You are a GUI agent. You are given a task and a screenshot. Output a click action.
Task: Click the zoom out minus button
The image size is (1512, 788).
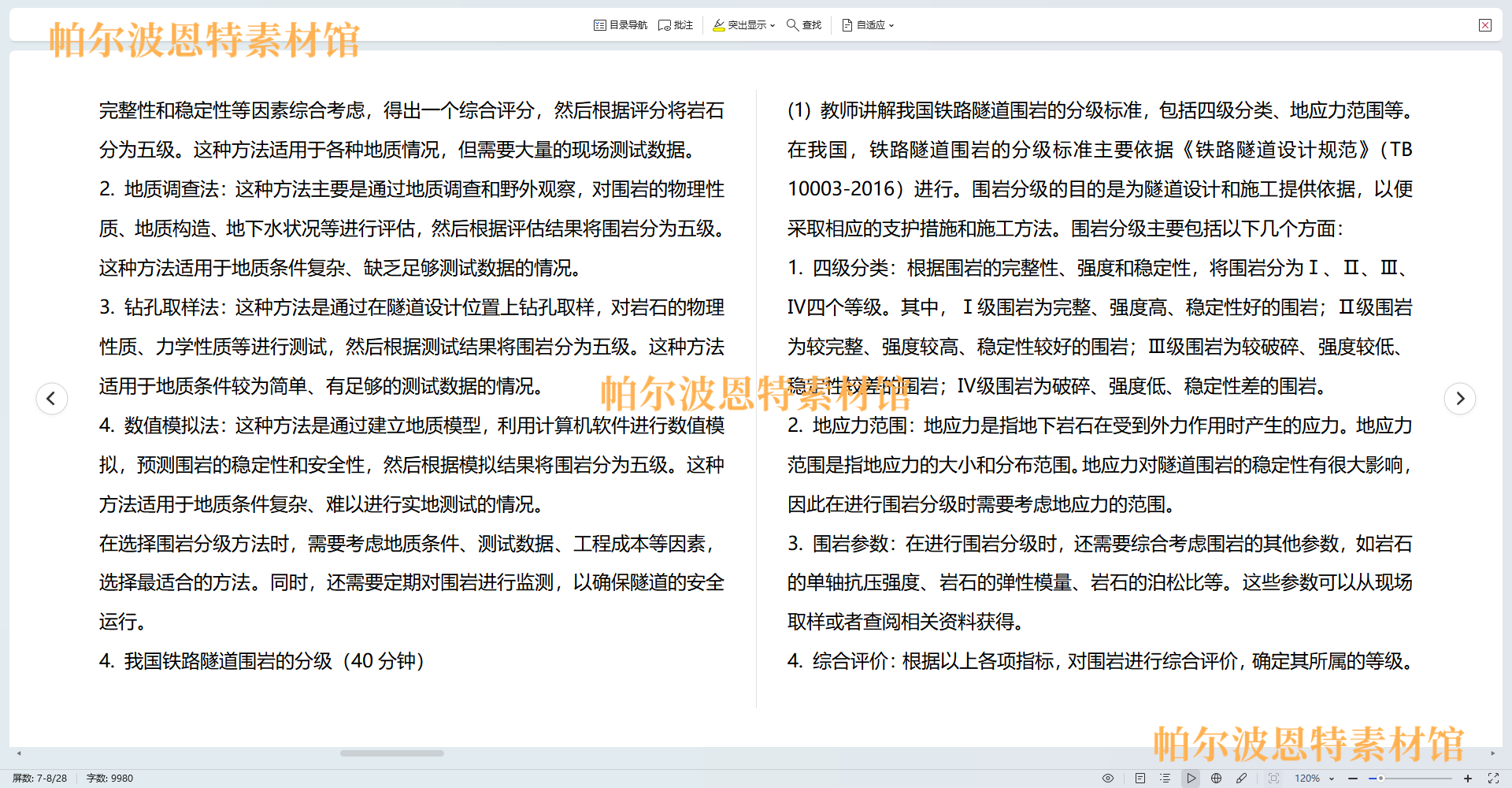(1353, 779)
